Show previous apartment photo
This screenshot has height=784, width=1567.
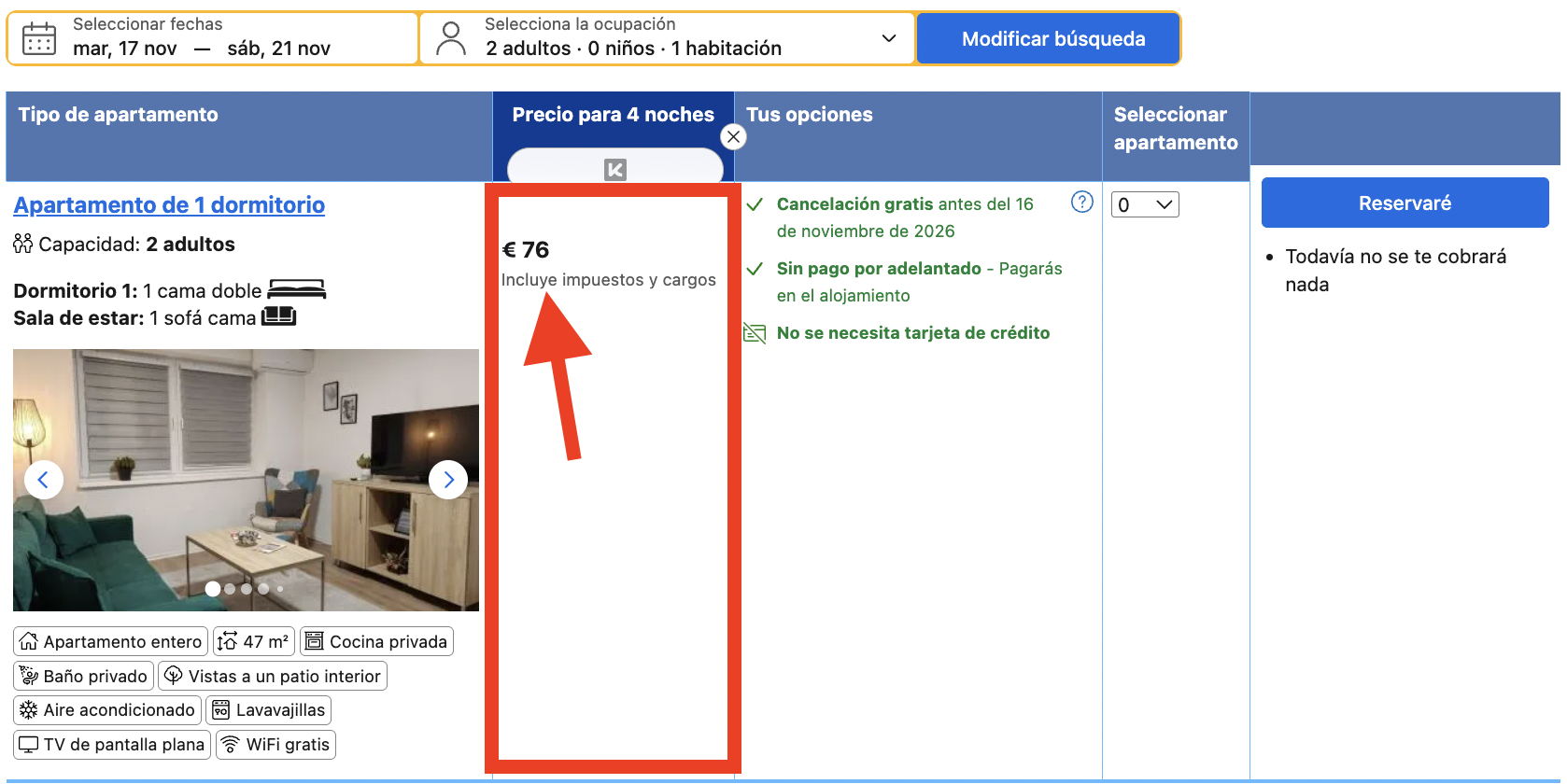point(43,480)
